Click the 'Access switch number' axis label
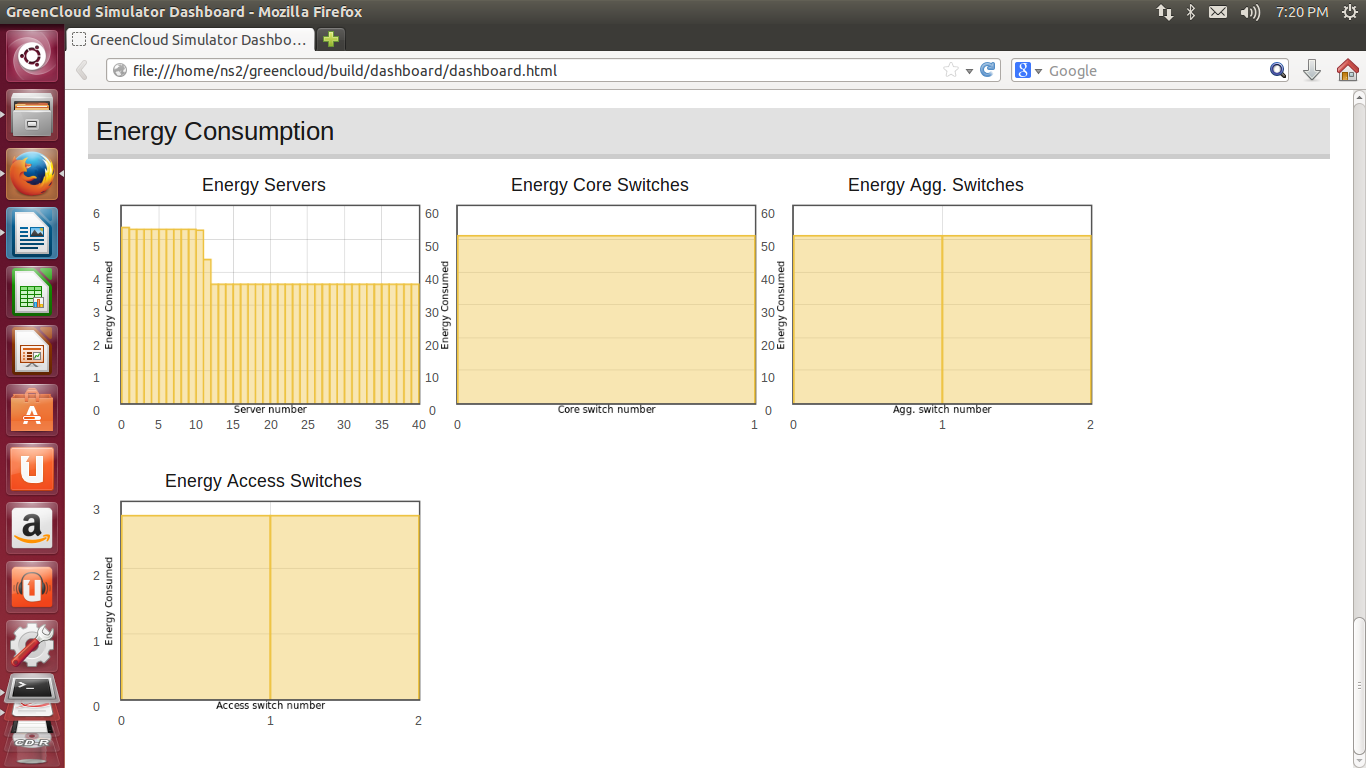Viewport: 1366px width, 768px height. [270, 705]
